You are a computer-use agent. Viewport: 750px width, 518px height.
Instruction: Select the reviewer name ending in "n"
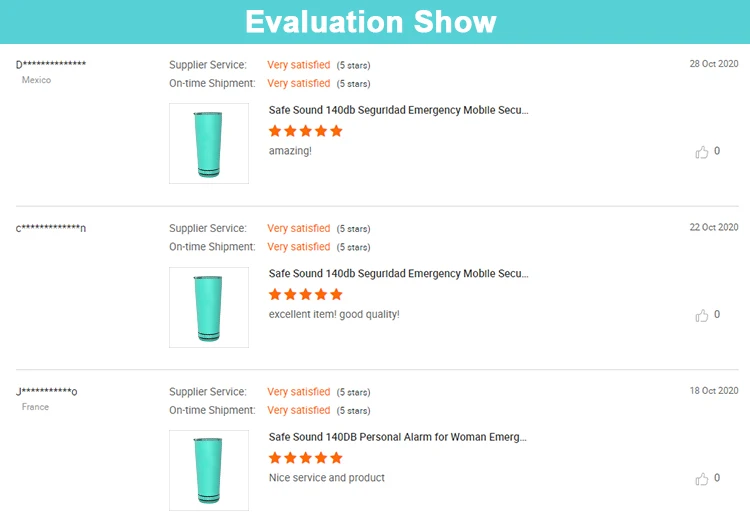[51, 228]
